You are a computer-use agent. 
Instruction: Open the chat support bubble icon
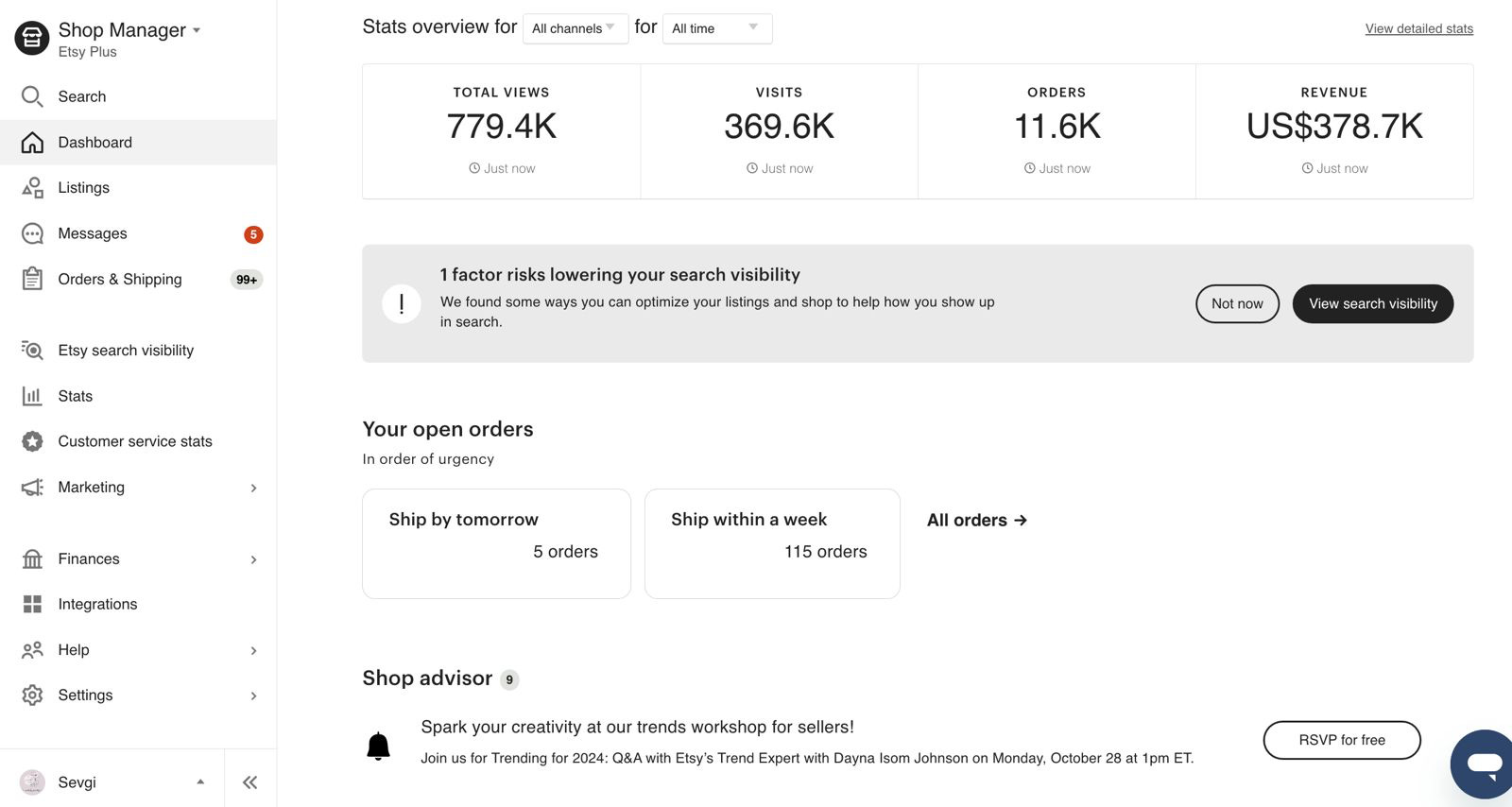[x=1483, y=764]
